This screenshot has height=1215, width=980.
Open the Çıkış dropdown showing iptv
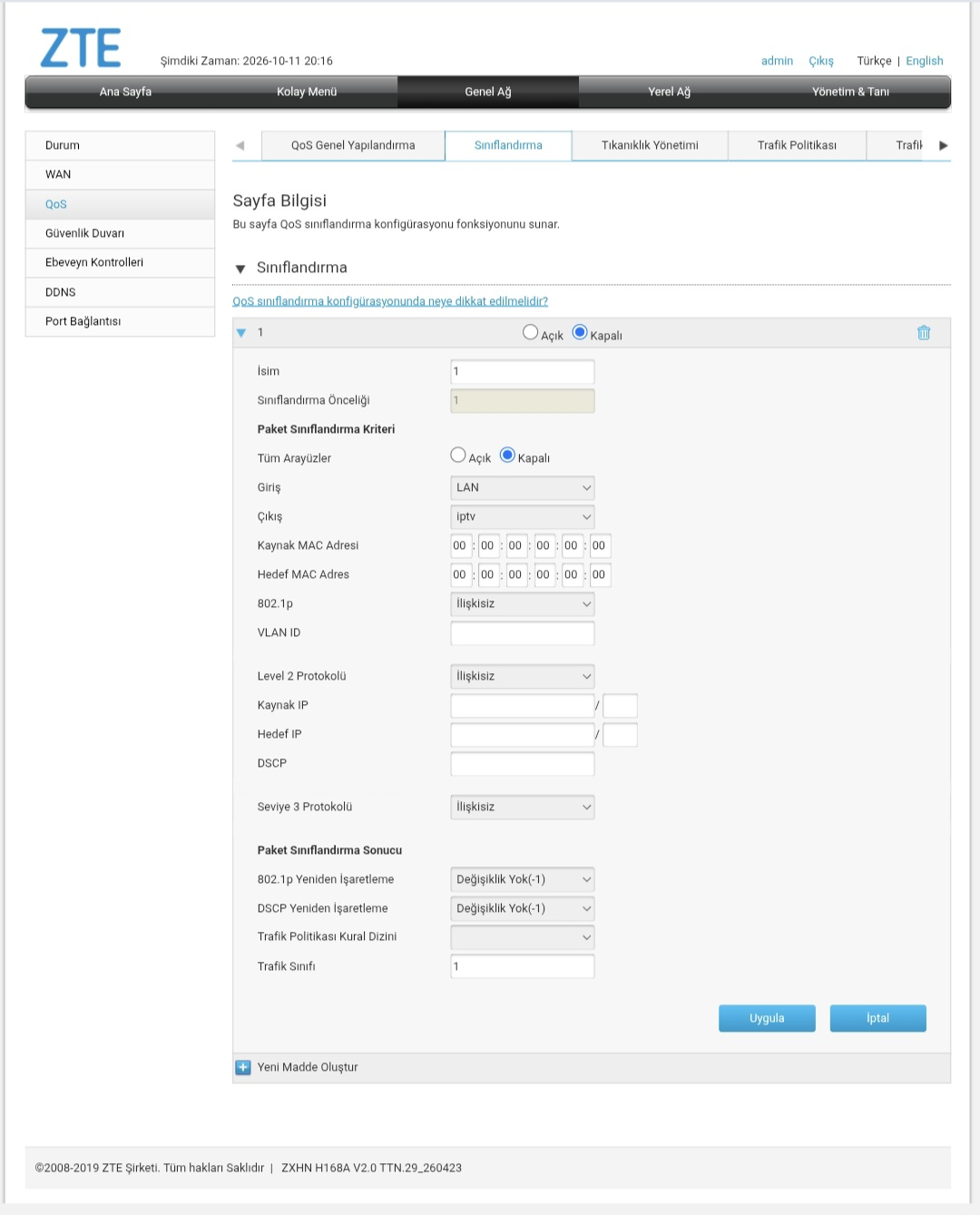tap(523, 517)
